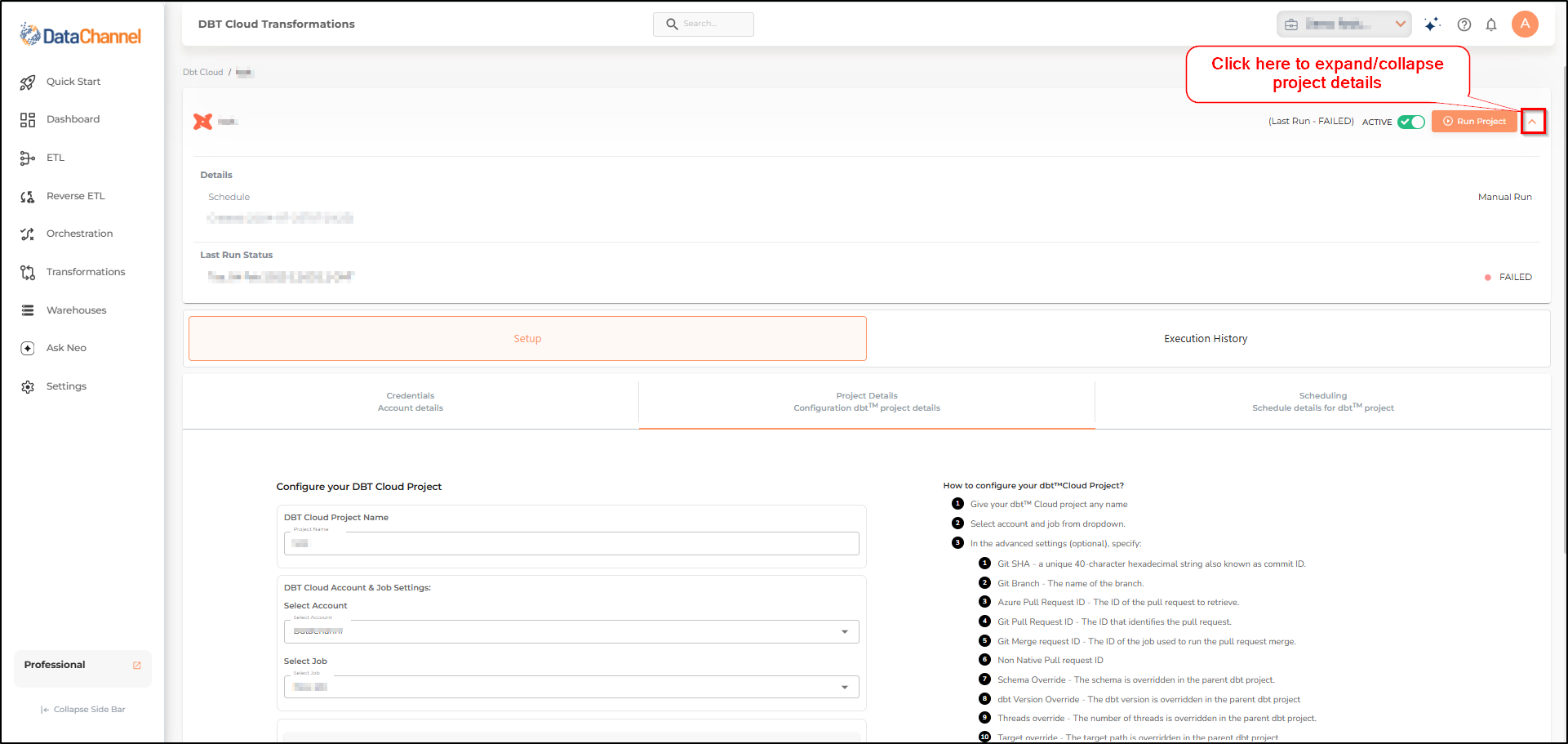Click the DataChannel logo
Screen dimensions: 1568x744
(x=81, y=35)
